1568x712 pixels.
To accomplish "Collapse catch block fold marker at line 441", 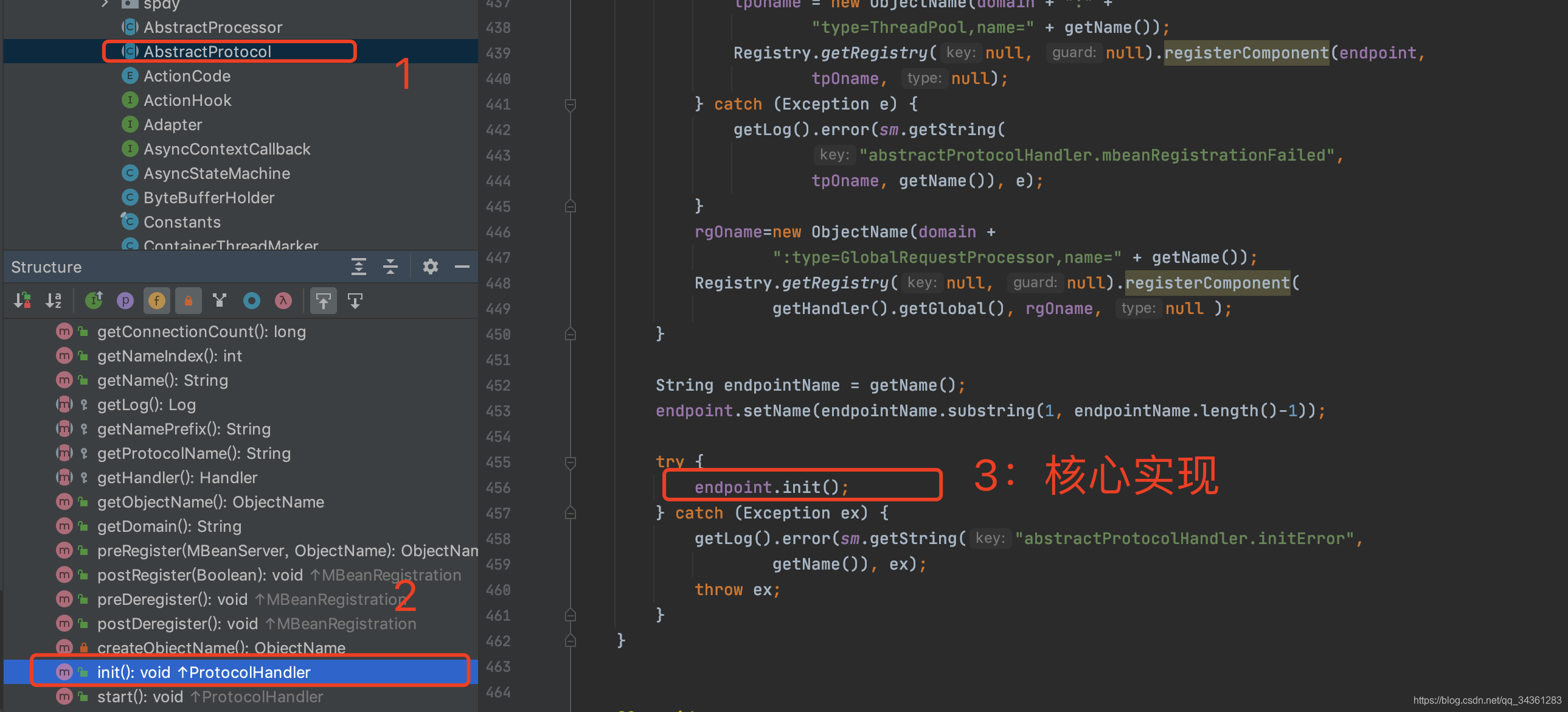I will coord(571,105).
